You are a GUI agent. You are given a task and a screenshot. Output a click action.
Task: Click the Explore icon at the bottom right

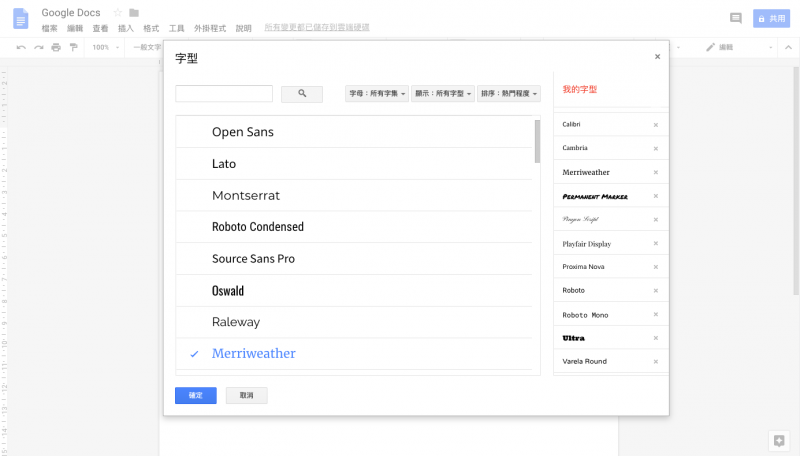coord(779,441)
